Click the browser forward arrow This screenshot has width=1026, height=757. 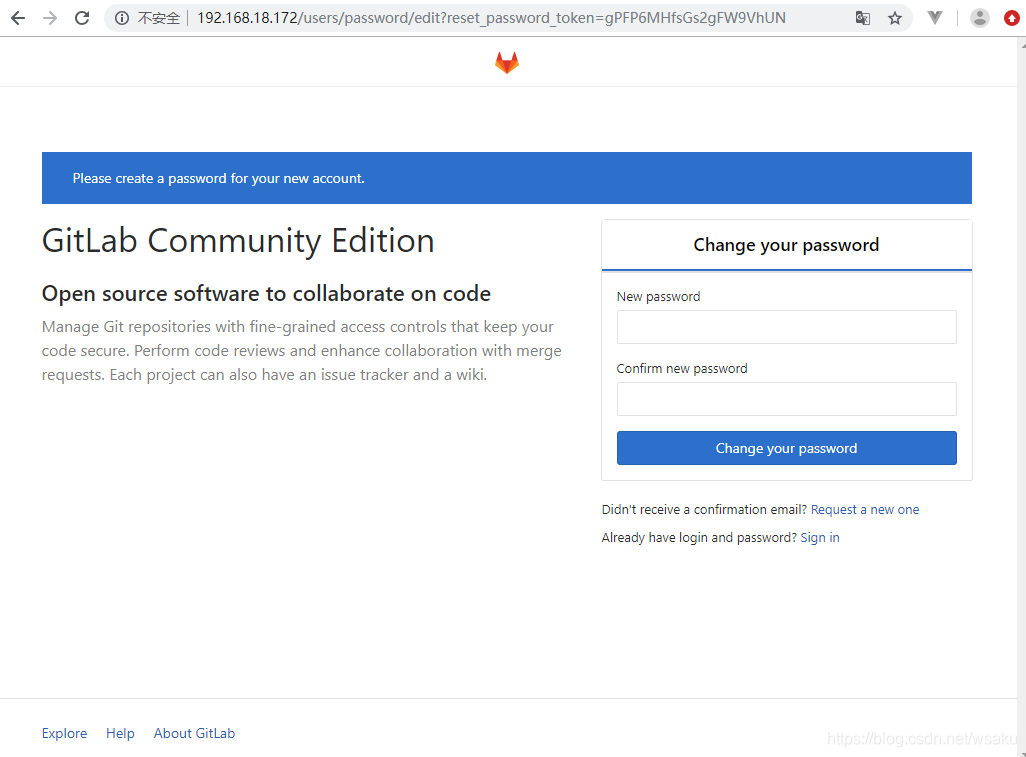[50, 18]
